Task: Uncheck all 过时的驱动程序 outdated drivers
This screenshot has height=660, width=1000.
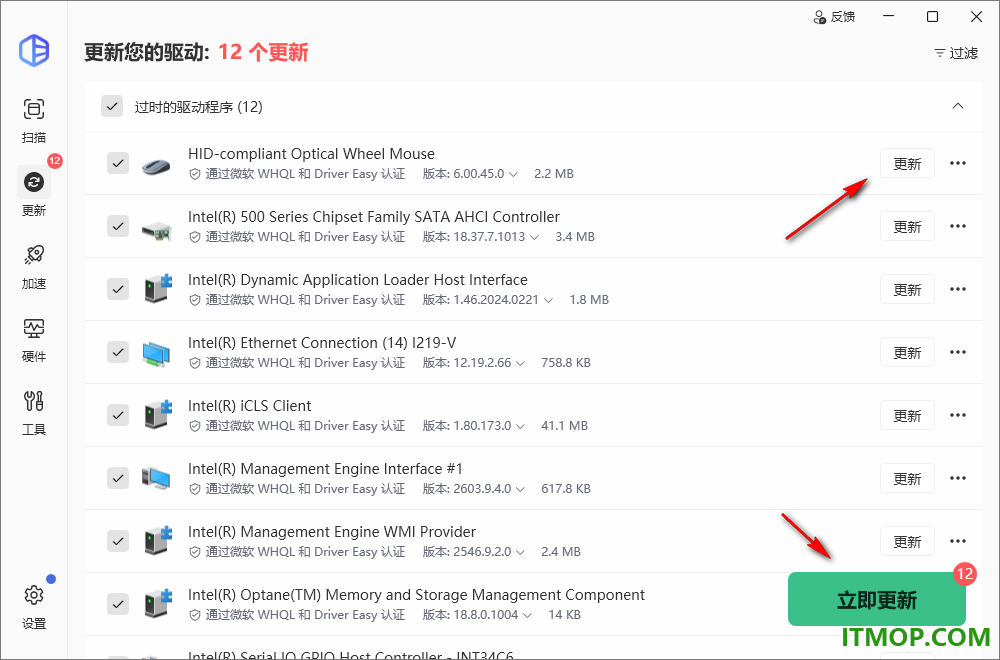Action: click(112, 106)
